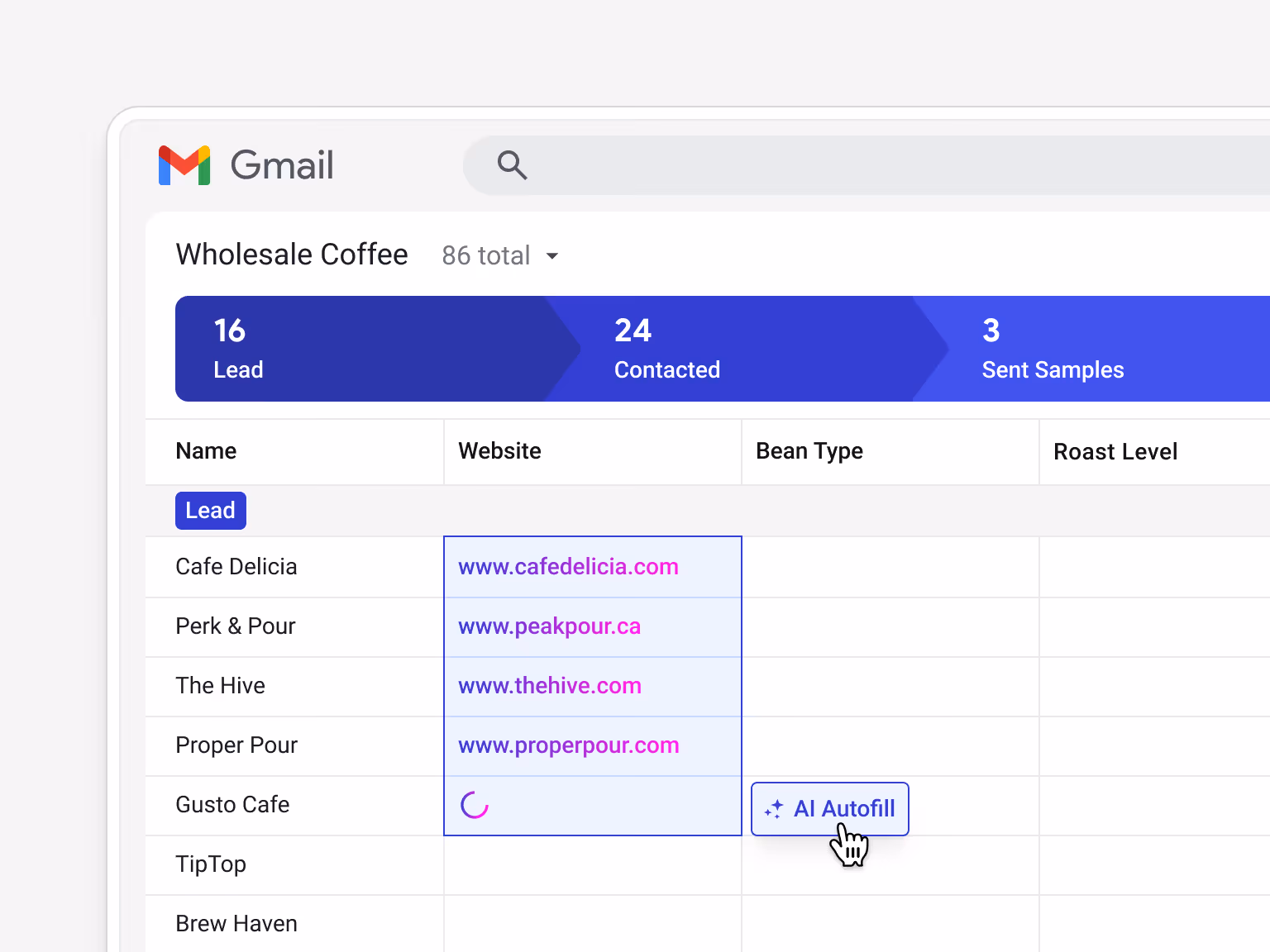Viewport: 1270px width, 952px height.
Task: Click the loading spinner in Gusto Cafe row
Action: pyautogui.click(x=475, y=805)
